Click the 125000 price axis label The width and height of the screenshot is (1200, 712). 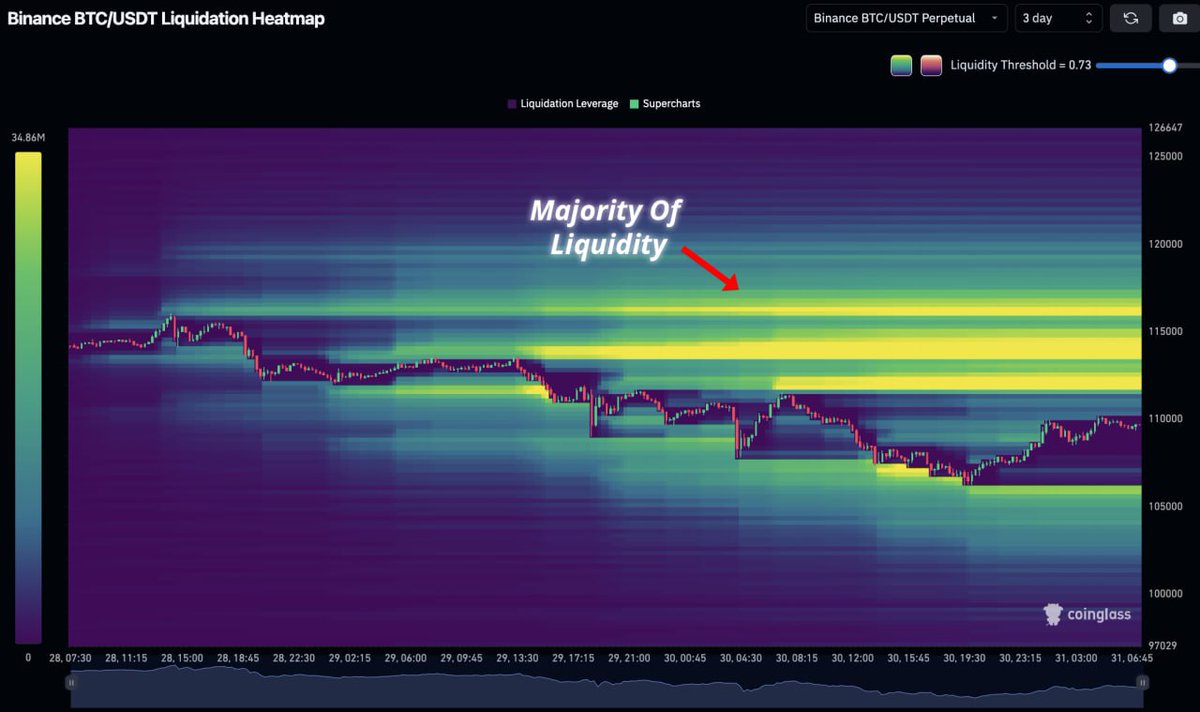[1165, 157]
